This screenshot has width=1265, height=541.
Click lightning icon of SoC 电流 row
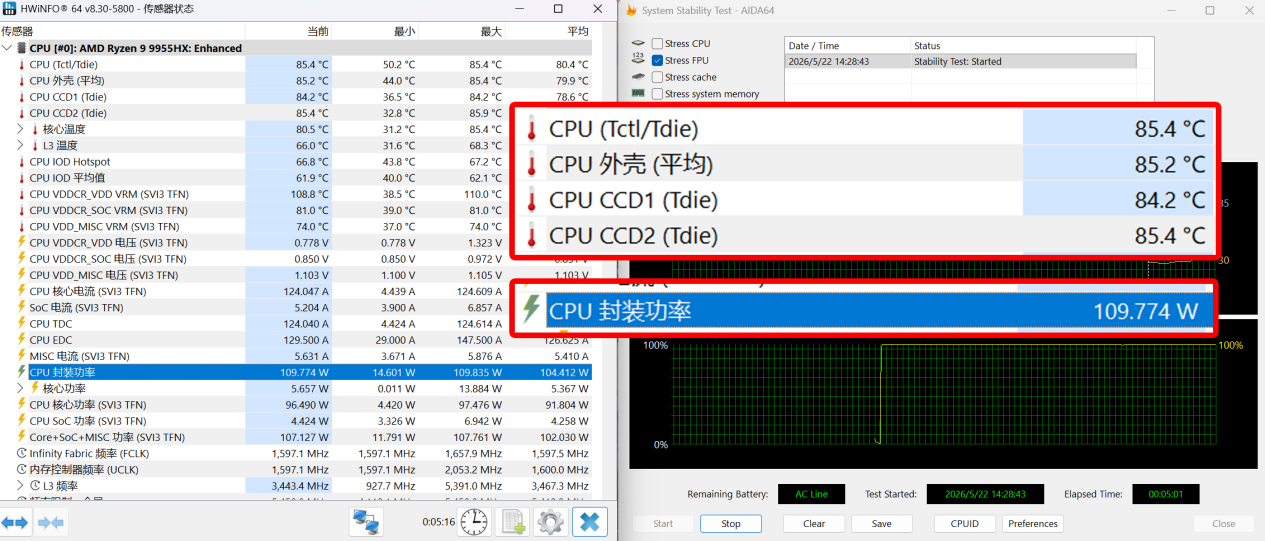coord(21,307)
